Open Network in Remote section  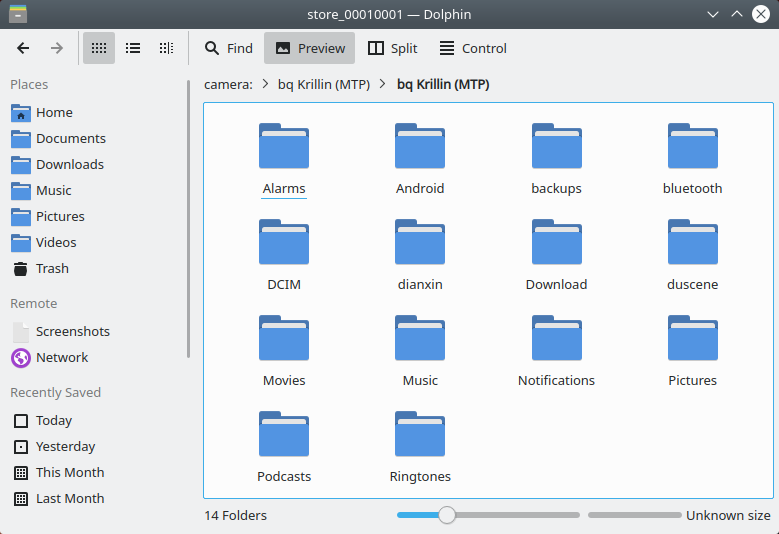pyautogui.click(x=62, y=357)
